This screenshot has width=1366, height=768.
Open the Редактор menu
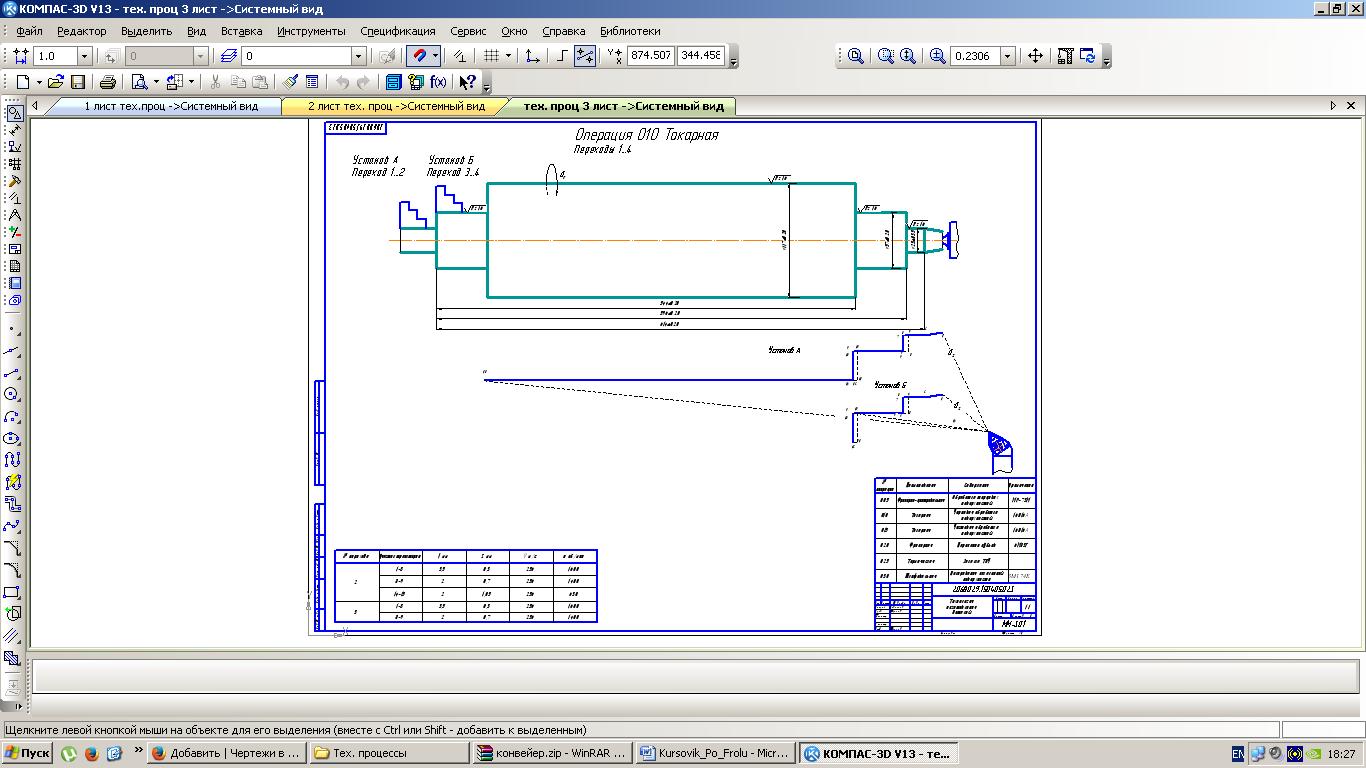coord(82,31)
